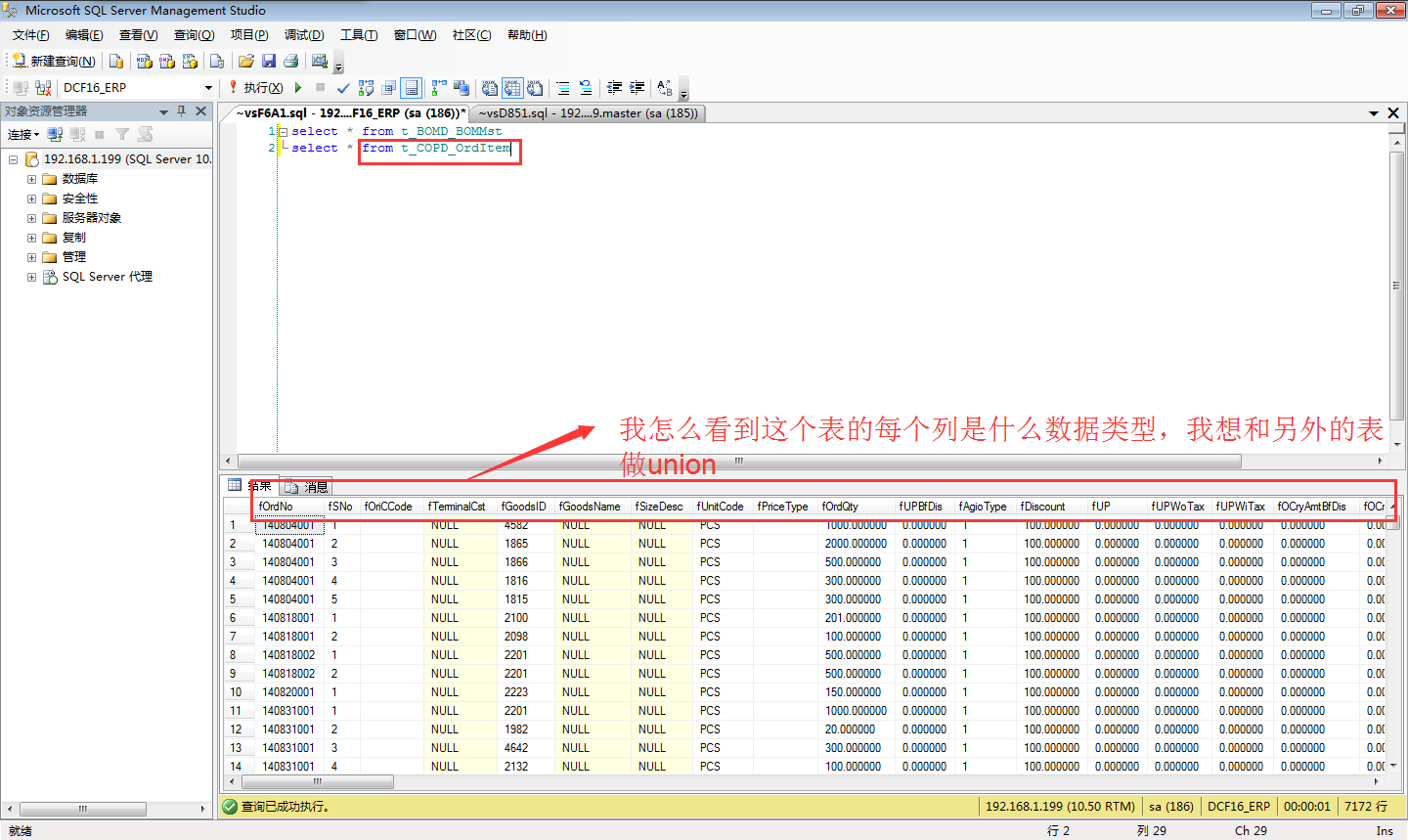Image resolution: width=1408 pixels, height=840 pixels.
Task: Click the 执行(X) execute button
Action: [x=256, y=88]
